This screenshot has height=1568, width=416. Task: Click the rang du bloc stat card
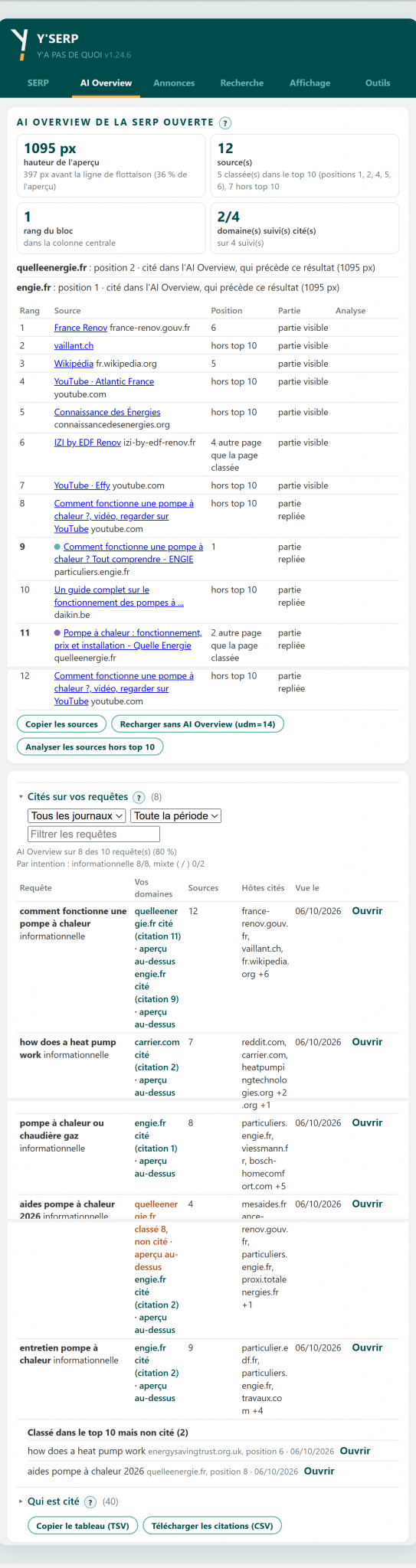pyautogui.click(x=111, y=228)
